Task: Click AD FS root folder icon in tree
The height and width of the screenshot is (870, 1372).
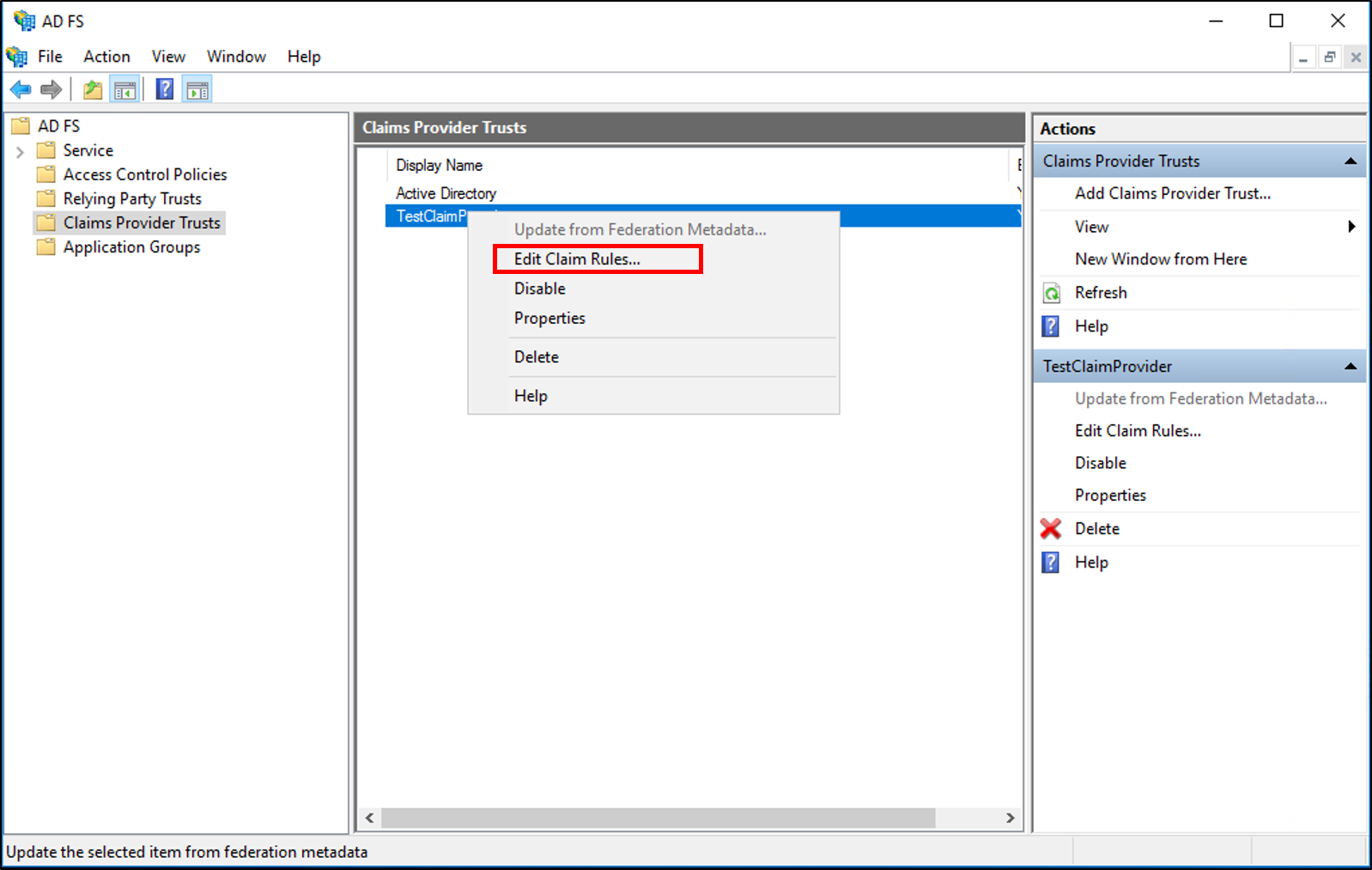Action: tap(21, 126)
